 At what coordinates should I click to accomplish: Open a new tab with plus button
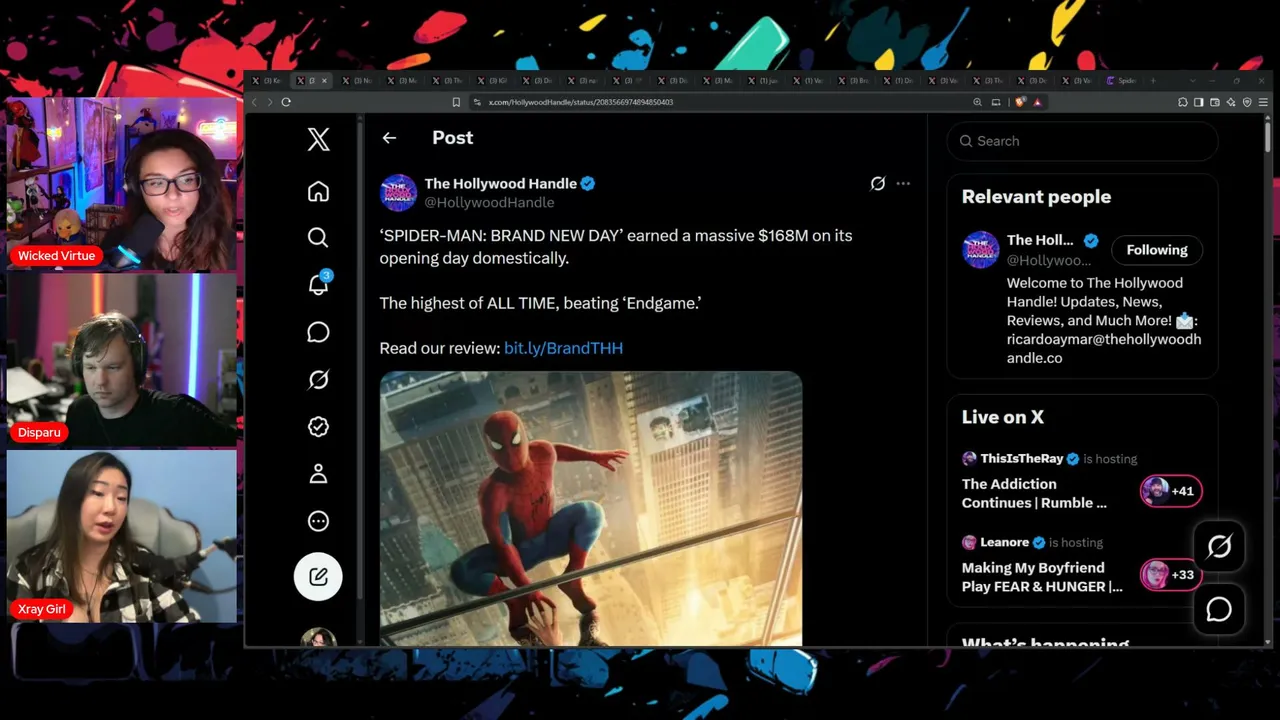1153,80
